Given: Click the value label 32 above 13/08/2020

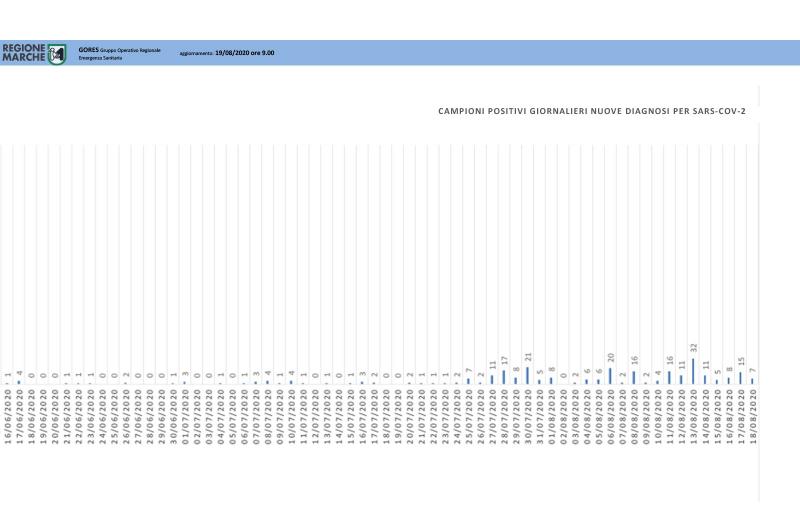Looking at the screenshot, I should (x=693, y=348).
